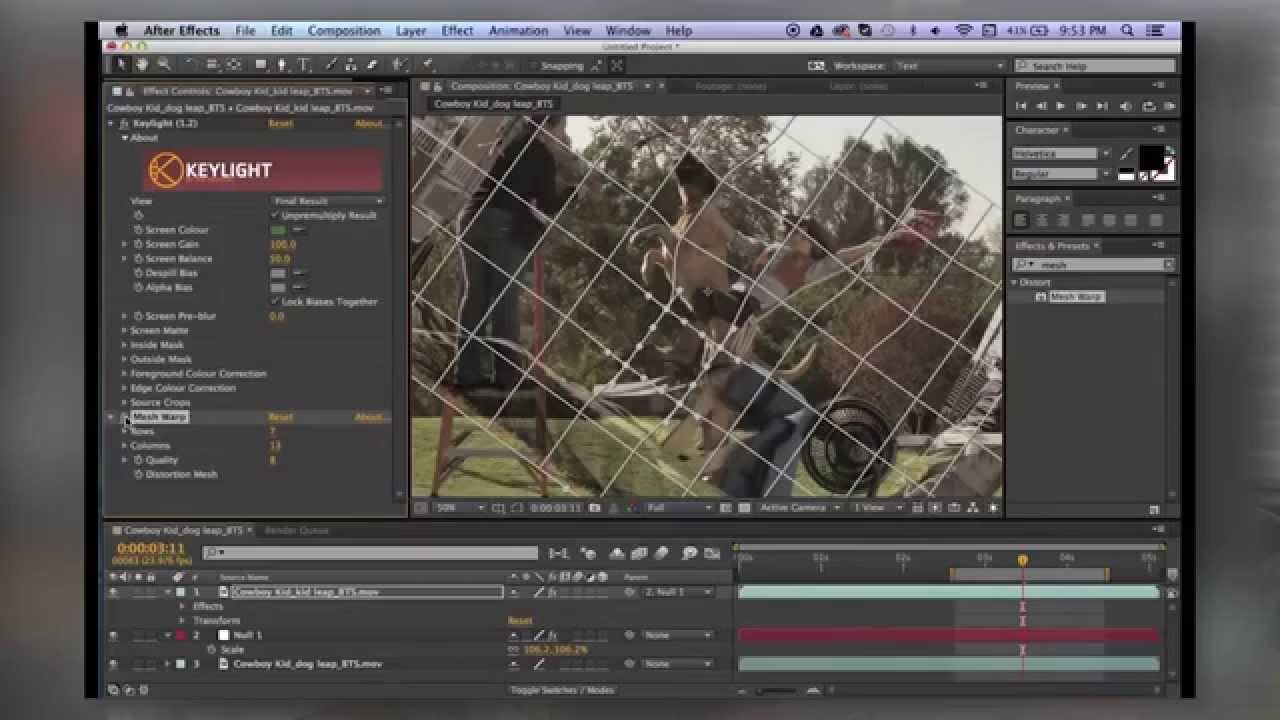Image resolution: width=1280 pixels, height=720 pixels.
Task: Hide layer 1 Cowboy Kid_kid leap_BTS.mov
Action: tap(113, 592)
